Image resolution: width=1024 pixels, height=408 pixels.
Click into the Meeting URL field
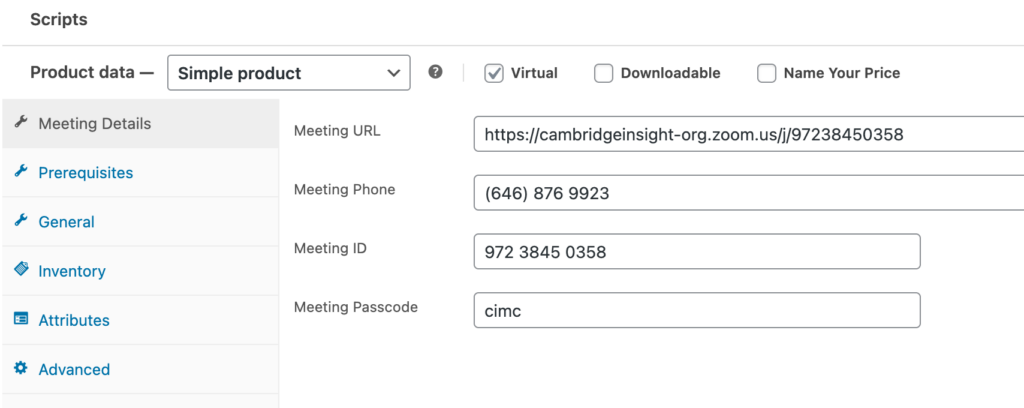click(748, 134)
